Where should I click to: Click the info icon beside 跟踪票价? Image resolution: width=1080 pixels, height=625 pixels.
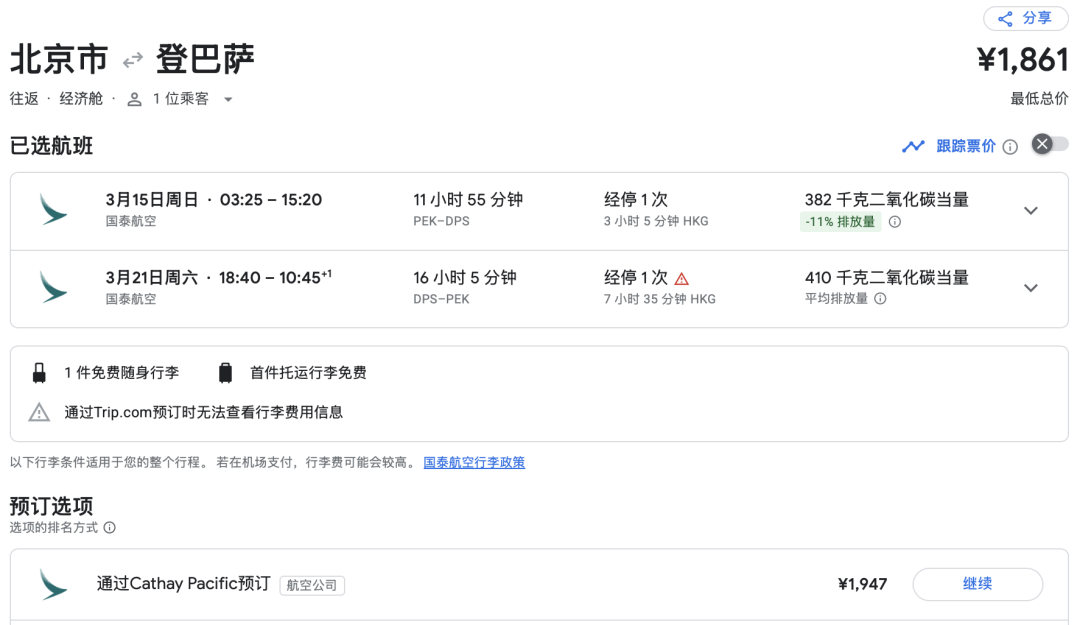click(x=1010, y=146)
